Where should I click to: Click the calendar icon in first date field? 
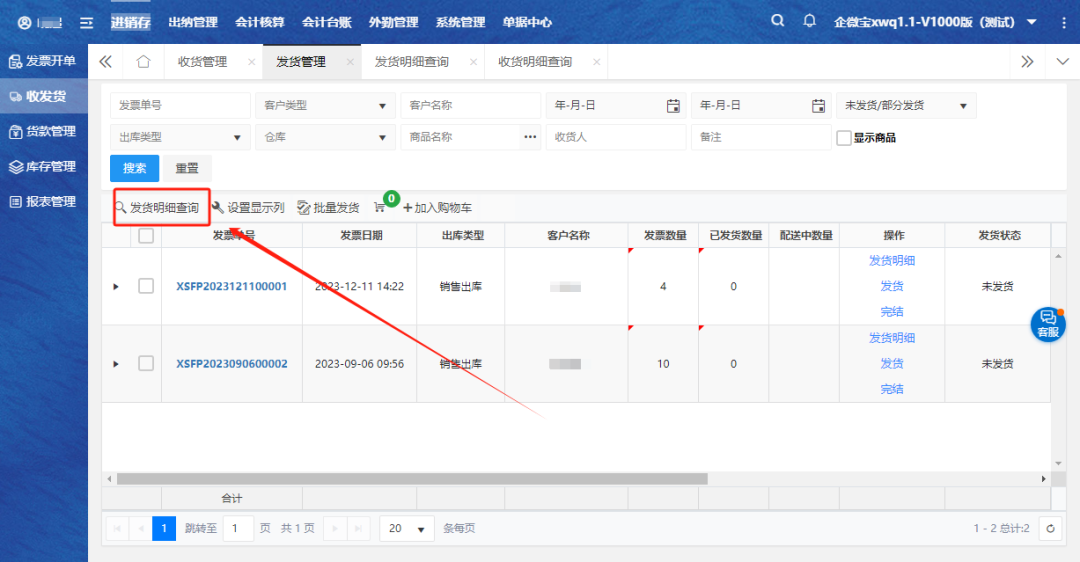point(673,106)
